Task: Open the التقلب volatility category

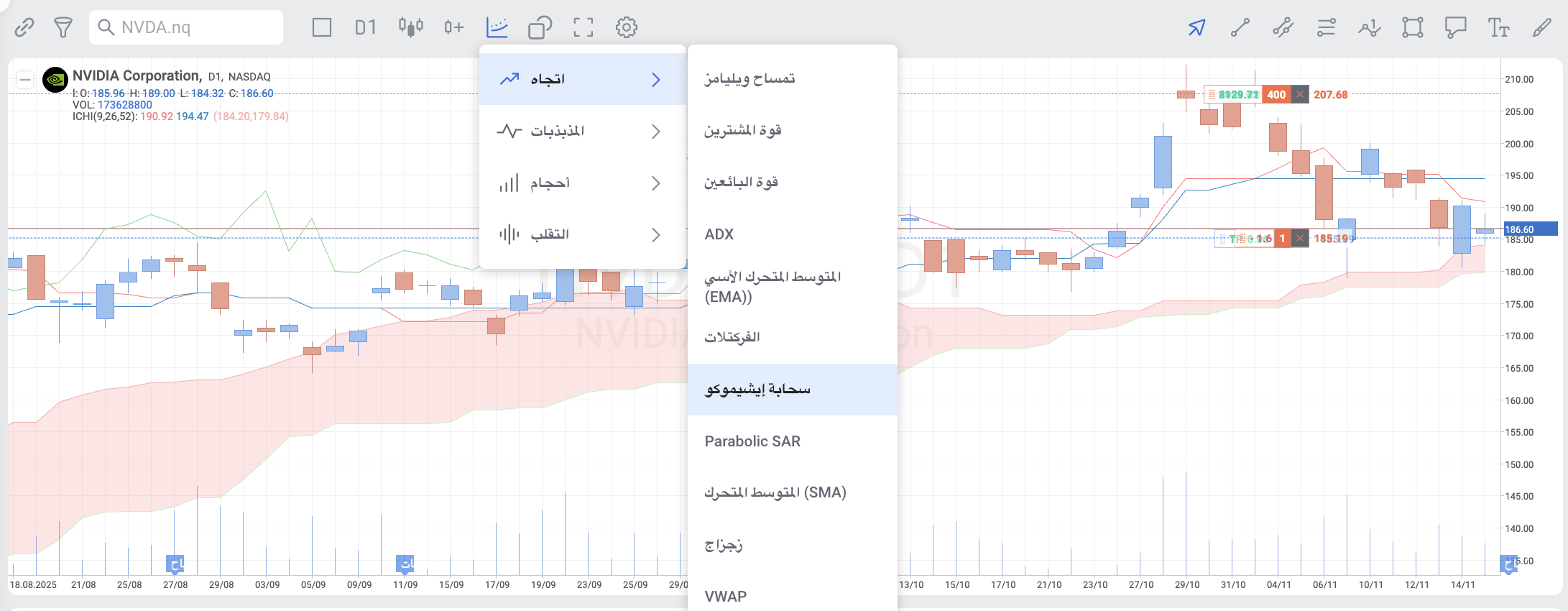Action: coord(583,234)
